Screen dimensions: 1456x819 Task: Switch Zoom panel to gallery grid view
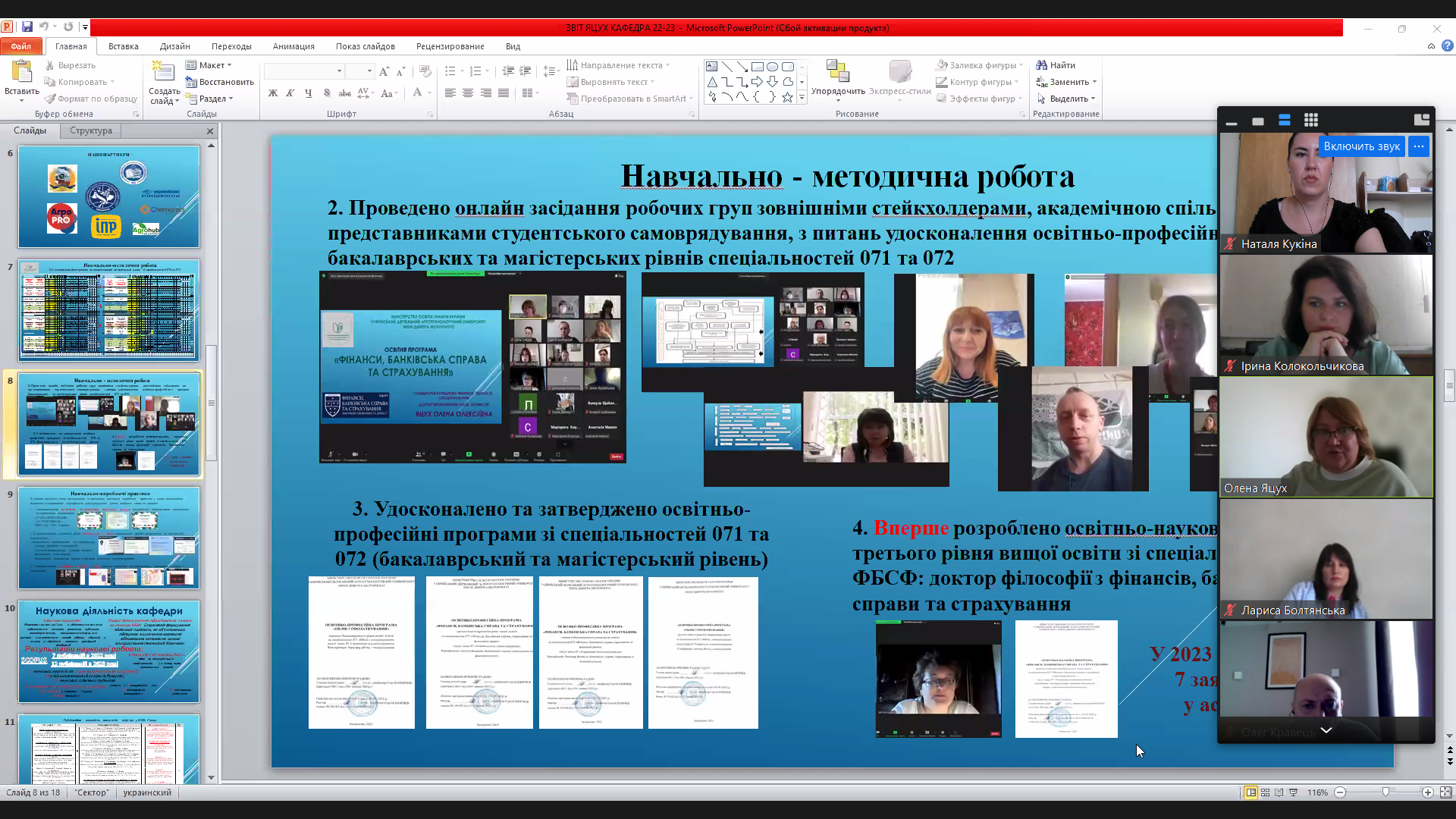point(1310,120)
